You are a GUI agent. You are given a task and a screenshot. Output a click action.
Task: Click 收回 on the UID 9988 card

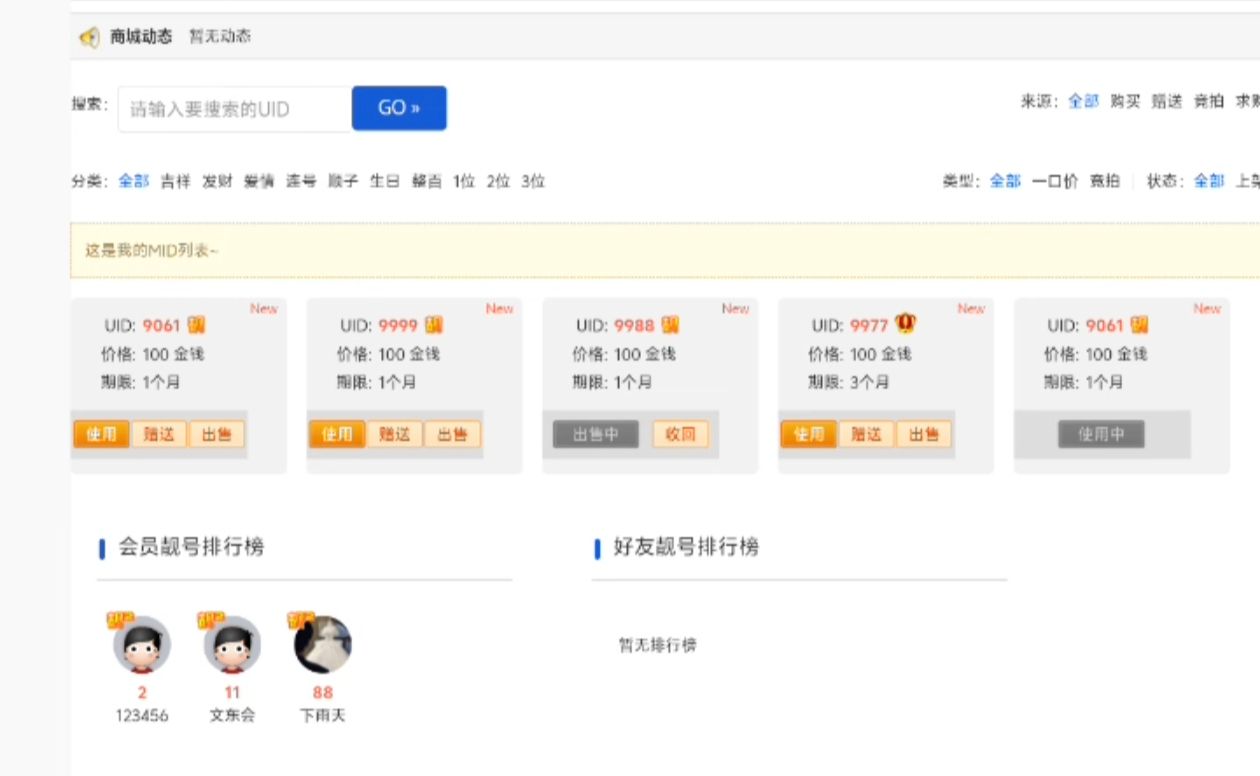pos(680,434)
